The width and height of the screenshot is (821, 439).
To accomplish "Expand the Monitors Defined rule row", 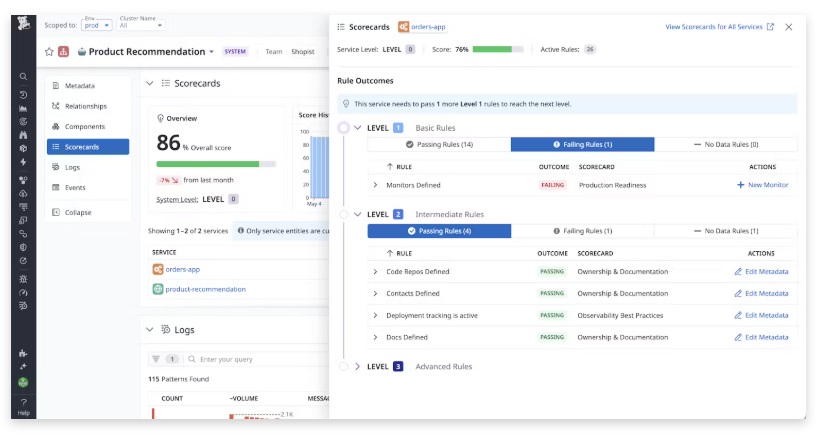I will coord(376,185).
